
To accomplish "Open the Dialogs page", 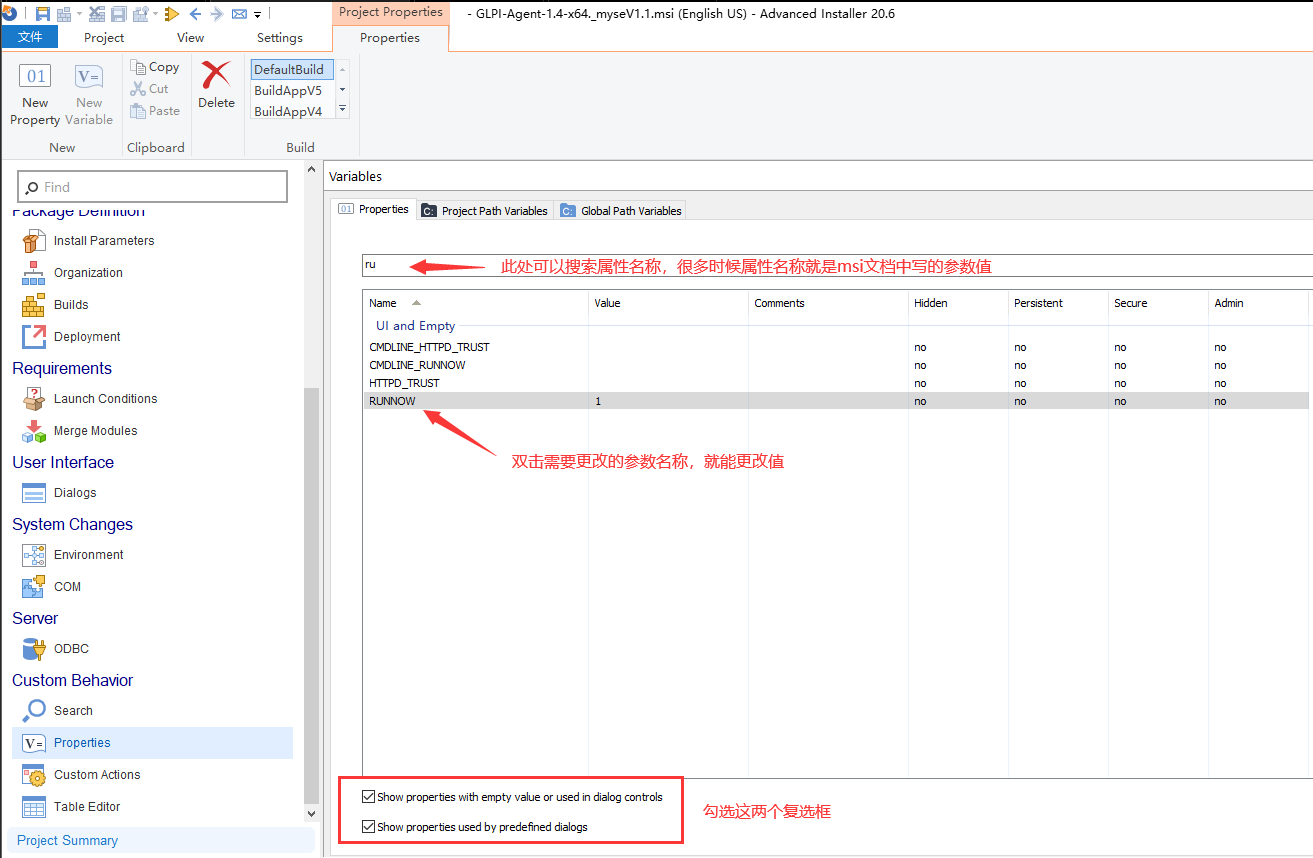I will tap(75, 492).
